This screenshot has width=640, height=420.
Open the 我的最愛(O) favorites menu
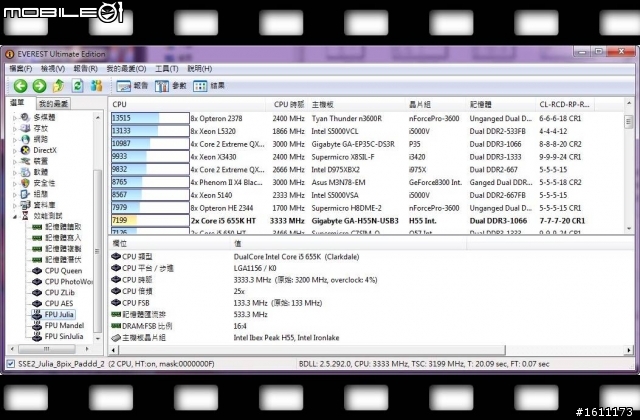126,69
